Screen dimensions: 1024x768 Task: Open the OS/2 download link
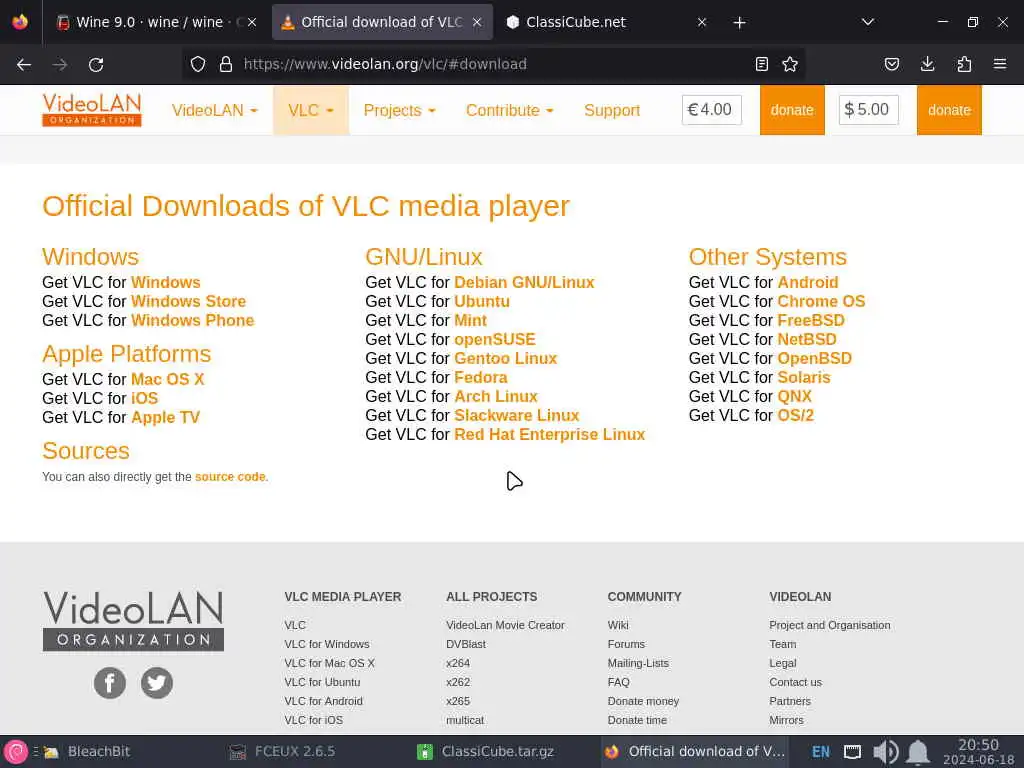tap(795, 415)
